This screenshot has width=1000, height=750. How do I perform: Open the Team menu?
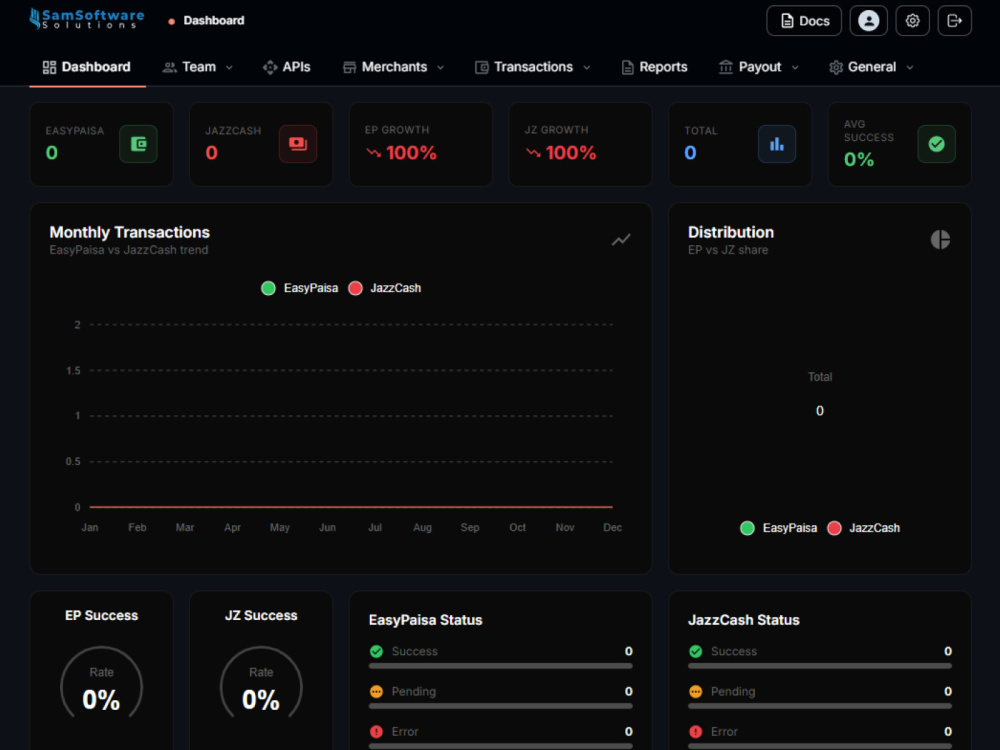tap(198, 67)
